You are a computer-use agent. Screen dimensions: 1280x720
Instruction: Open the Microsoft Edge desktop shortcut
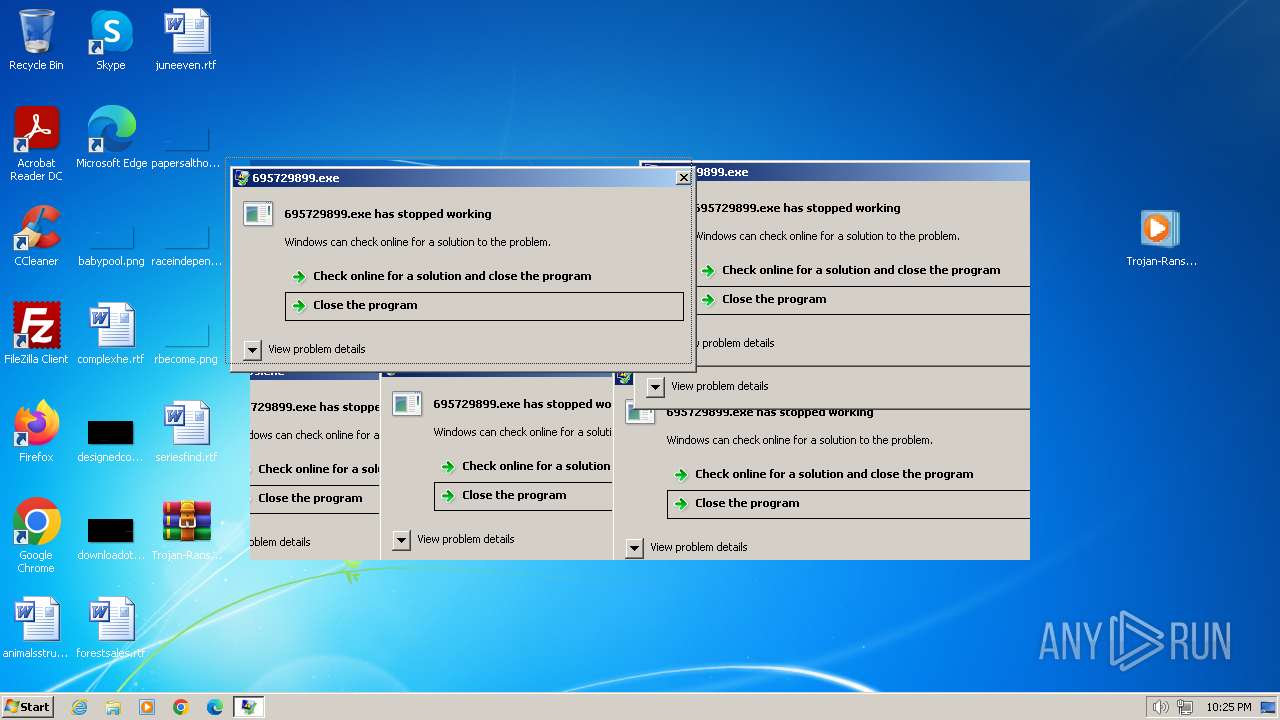[111, 139]
